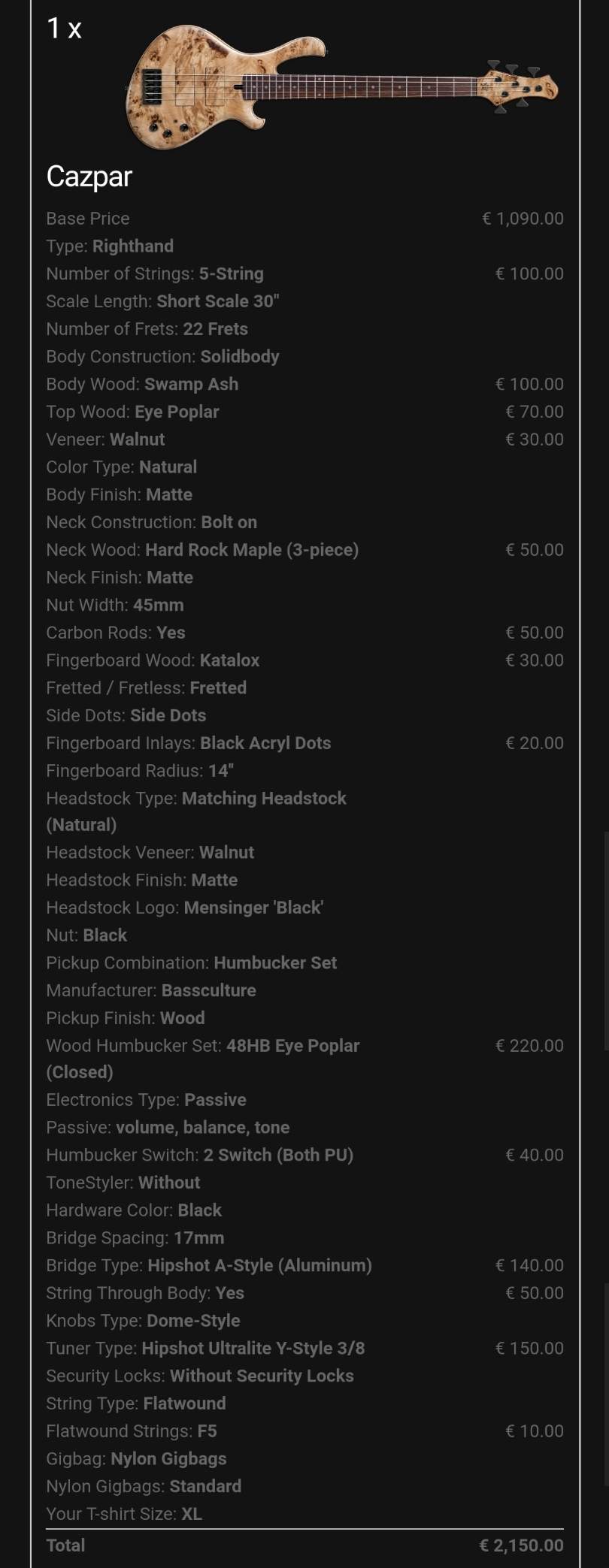Screen dimensions: 609x1568
Task: Click the 1 x quantity label
Action: pyautogui.click(x=64, y=29)
